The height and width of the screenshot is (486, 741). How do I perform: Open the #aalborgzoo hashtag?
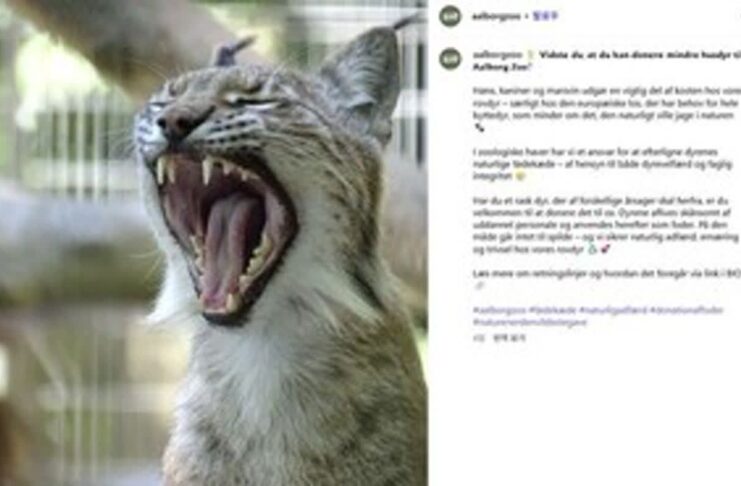coord(499,310)
